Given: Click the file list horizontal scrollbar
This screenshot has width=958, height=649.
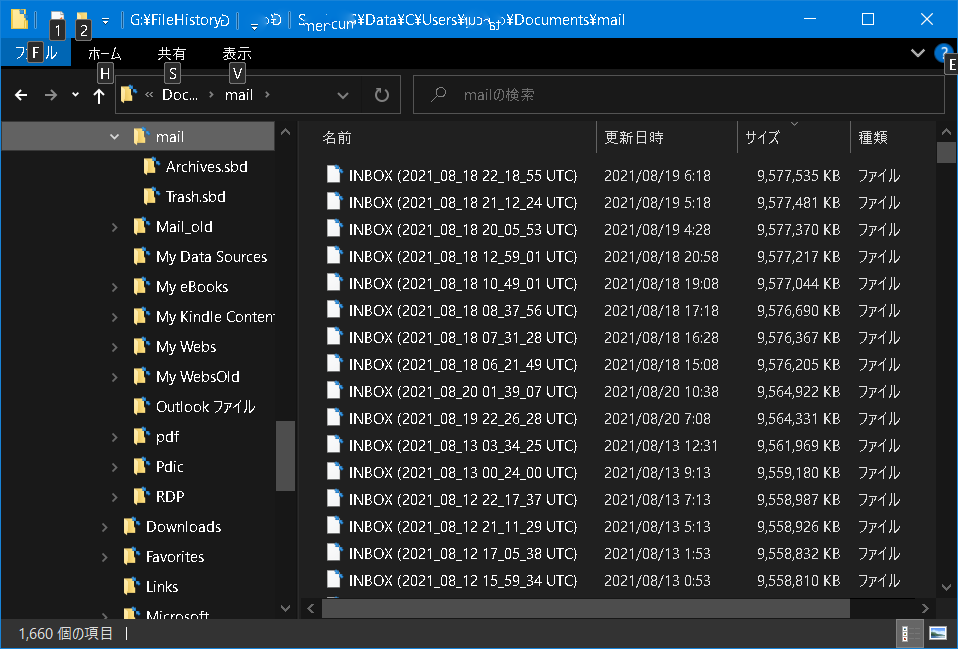Looking at the screenshot, I should pyautogui.click(x=585, y=608).
